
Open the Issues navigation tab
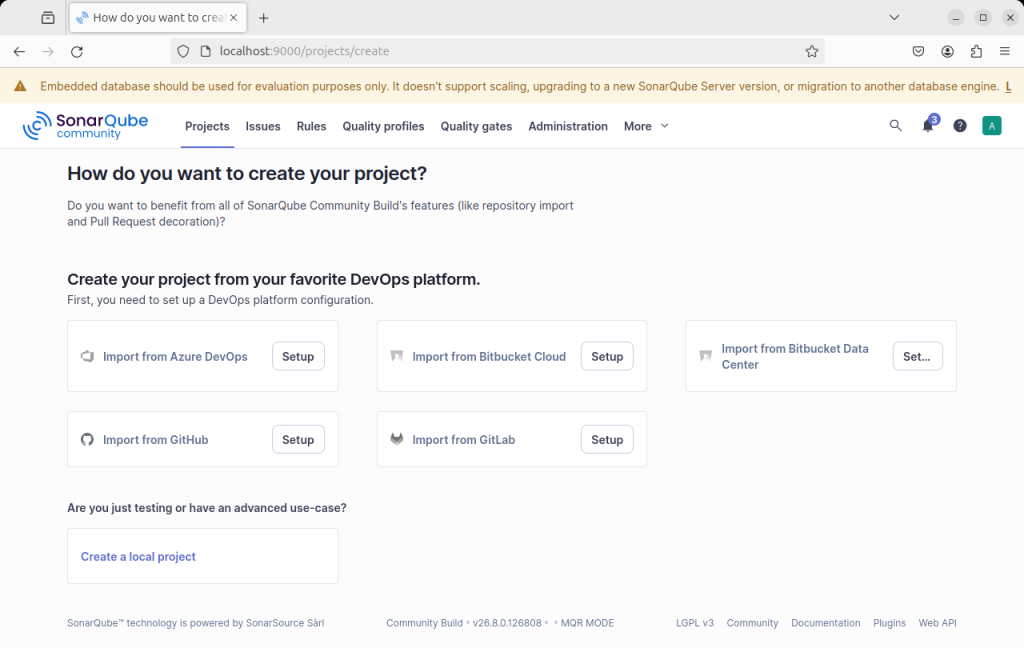(x=263, y=126)
